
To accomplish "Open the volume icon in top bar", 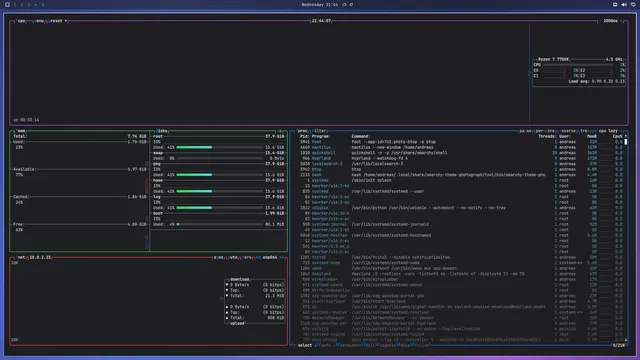I will click(624, 4).
